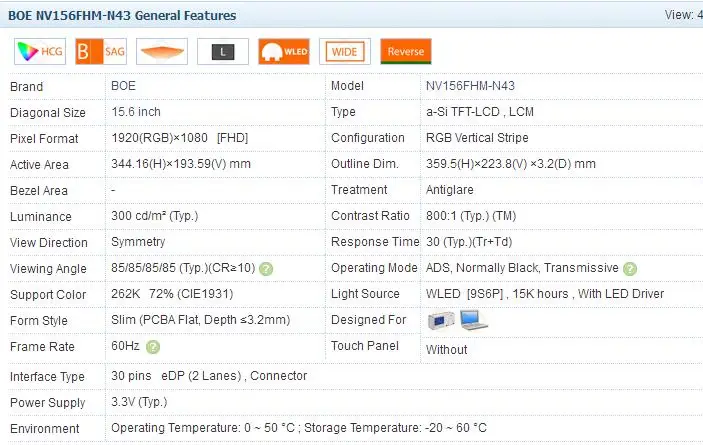Click the laptop Designed For icon

click(473, 320)
